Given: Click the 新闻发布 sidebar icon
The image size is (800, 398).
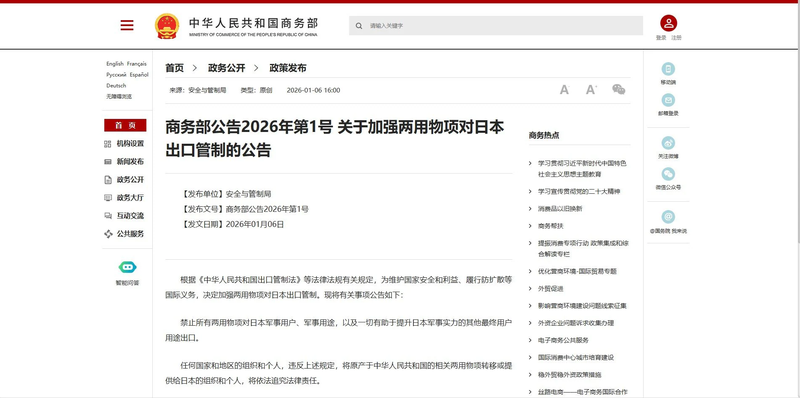Looking at the screenshot, I should click(108, 162).
